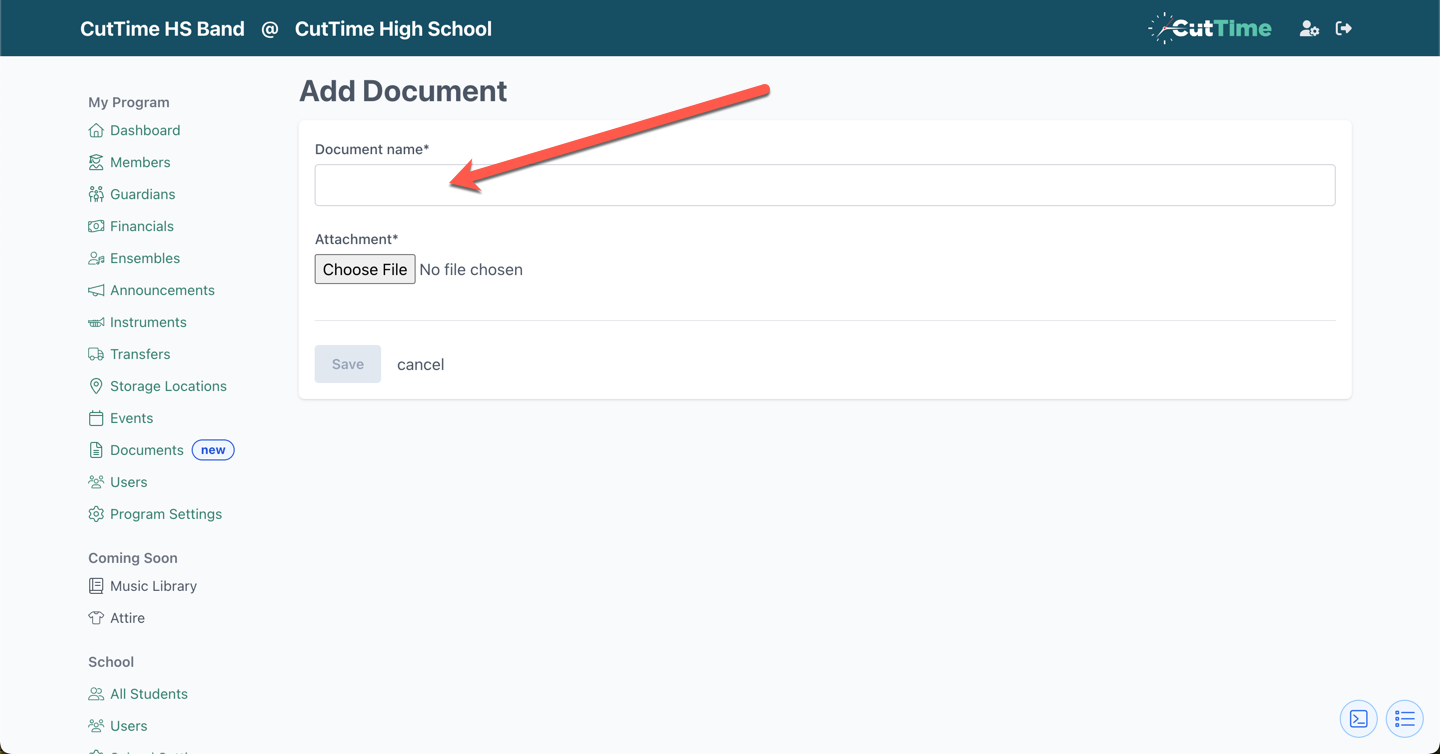Screen dimensions: 1440x754
Task: Open Program Settings from sidebar
Action: [x=166, y=514]
